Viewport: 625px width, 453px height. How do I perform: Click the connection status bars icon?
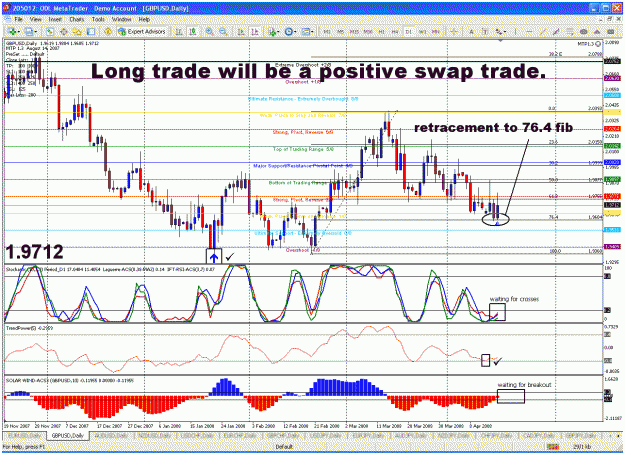552,447
